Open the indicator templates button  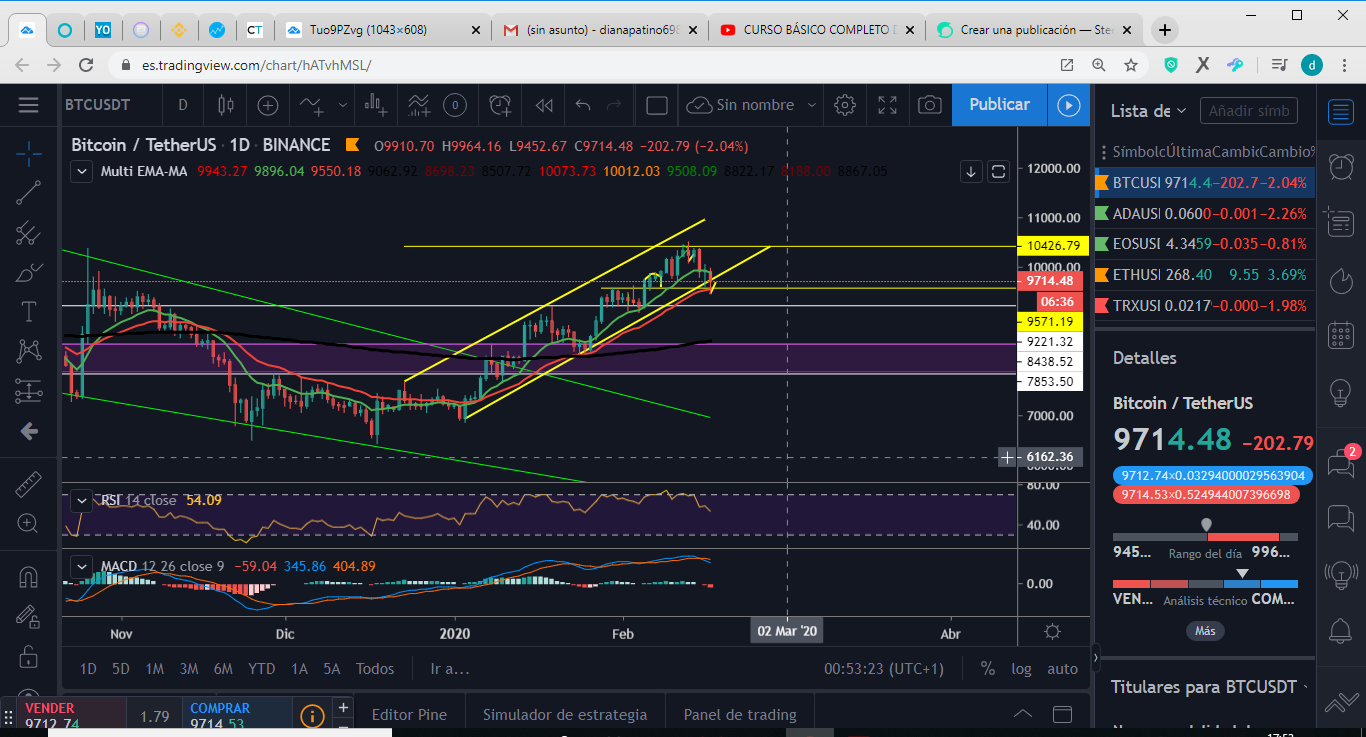pos(418,105)
